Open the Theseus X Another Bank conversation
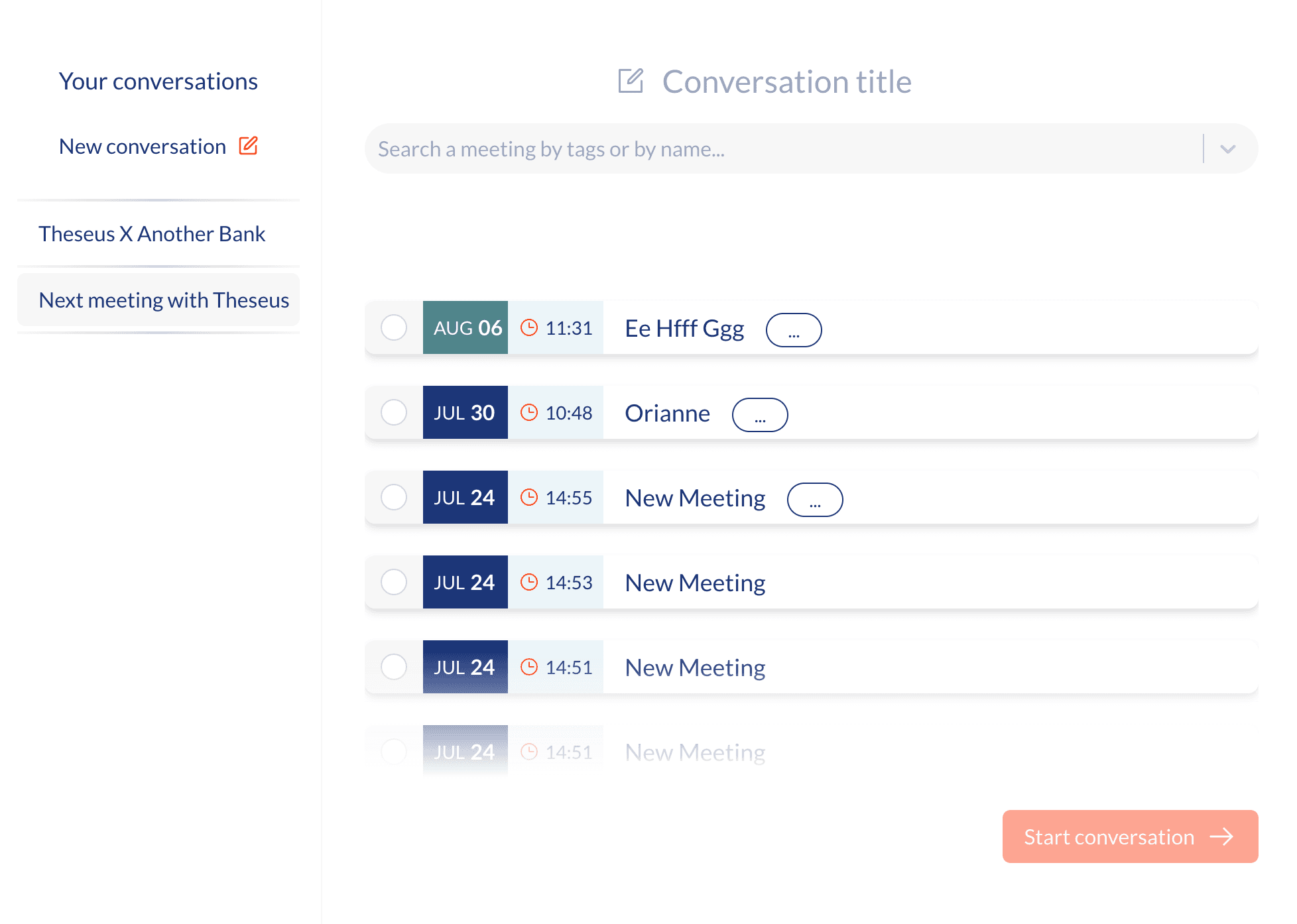1297x924 pixels. (153, 233)
